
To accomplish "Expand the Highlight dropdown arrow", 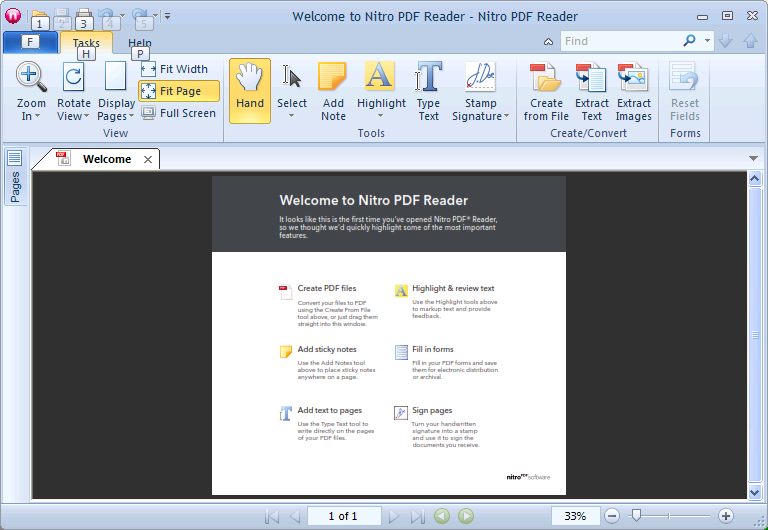I will point(381,117).
